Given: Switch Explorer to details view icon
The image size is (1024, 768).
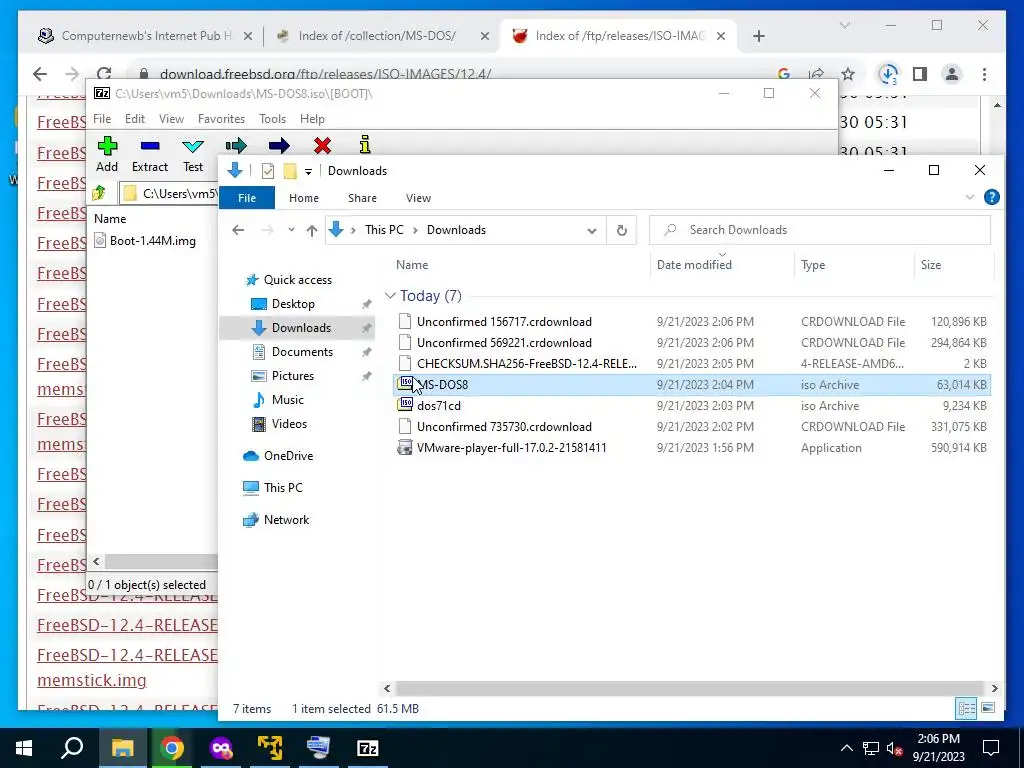Looking at the screenshot, I should click(x=966, y=708).
